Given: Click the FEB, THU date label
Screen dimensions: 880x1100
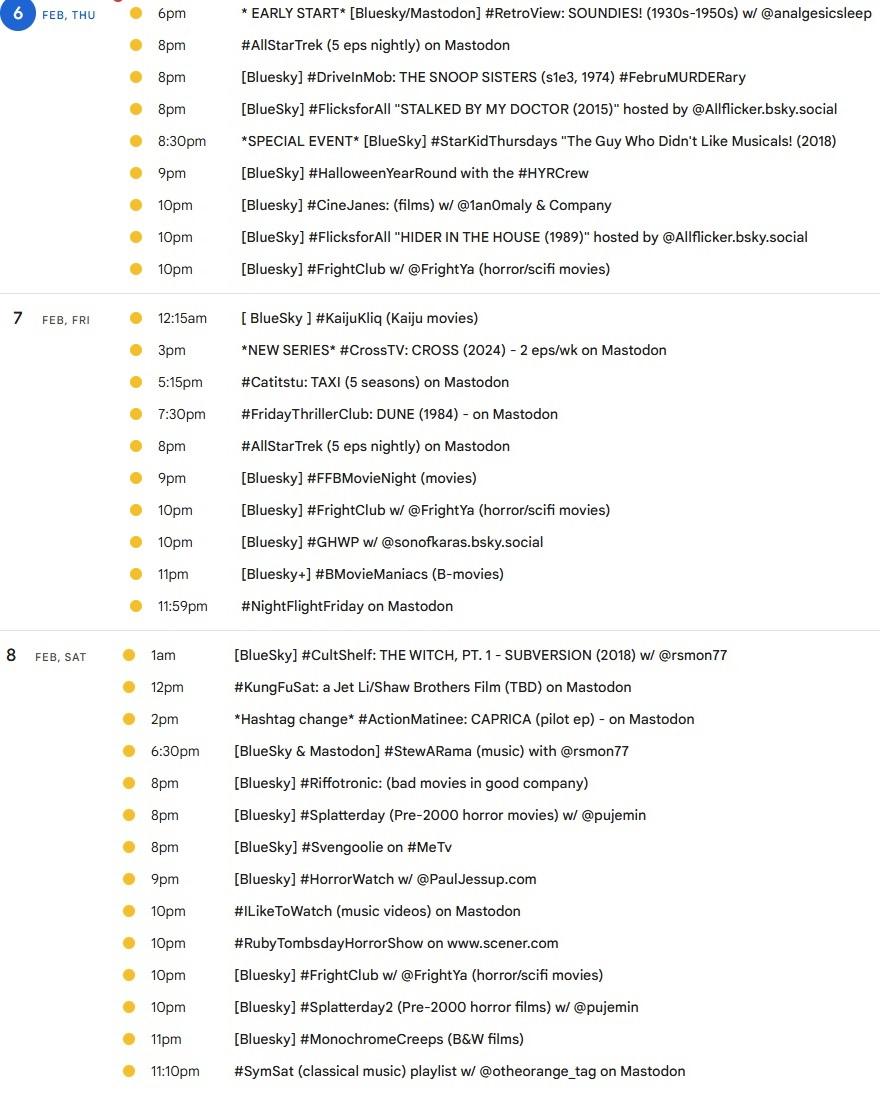Looking at the screenshot, I should click(69, 15).
